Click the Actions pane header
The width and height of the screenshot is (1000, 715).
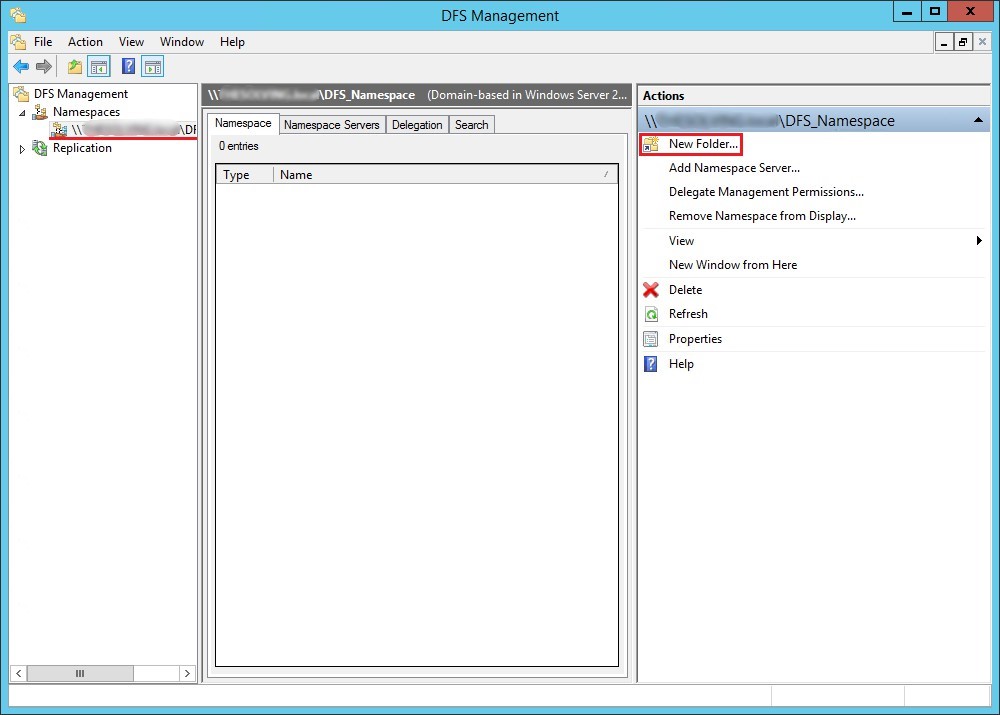[814, 96]
